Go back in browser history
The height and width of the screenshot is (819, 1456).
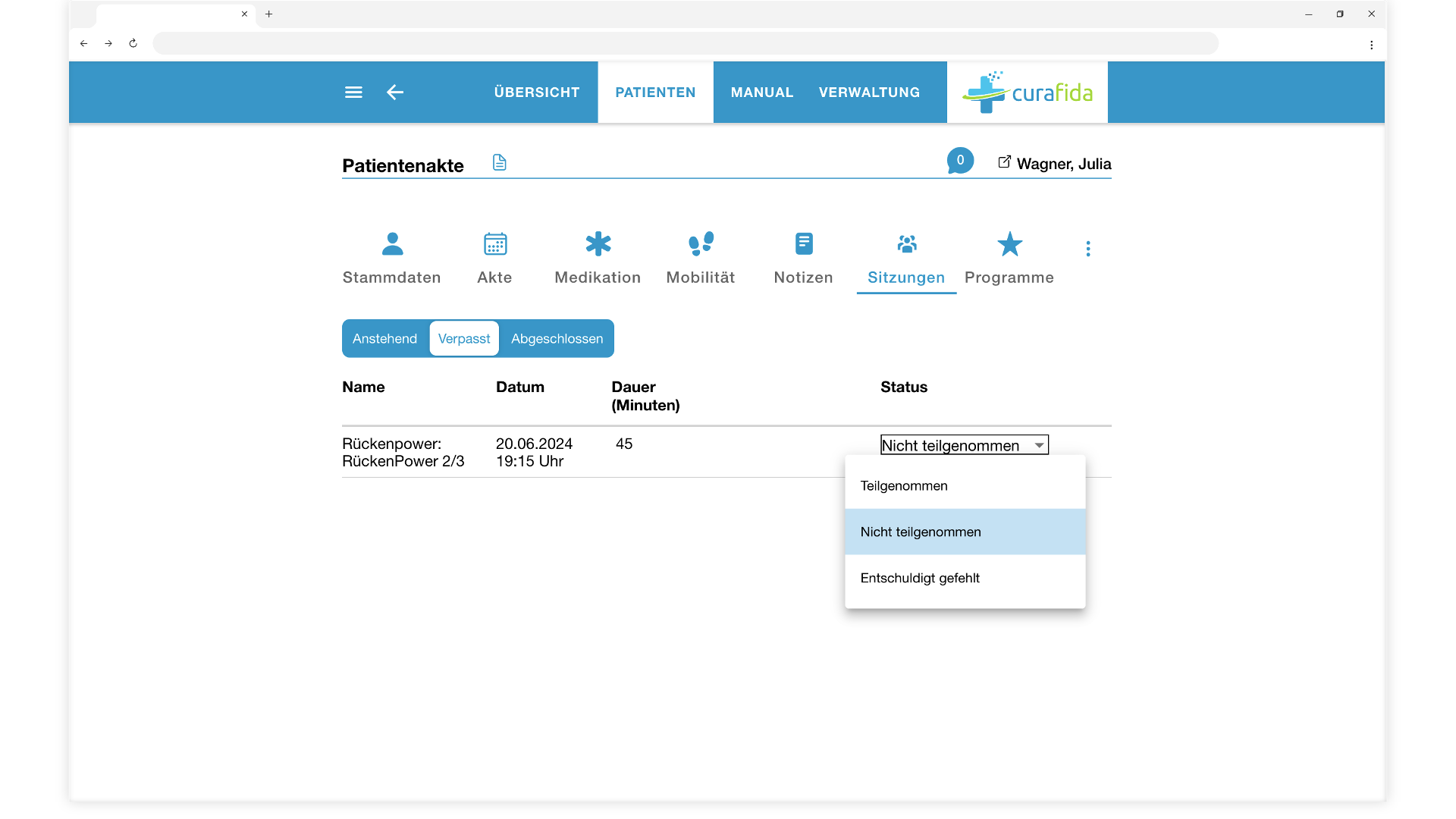pos(84,43)
